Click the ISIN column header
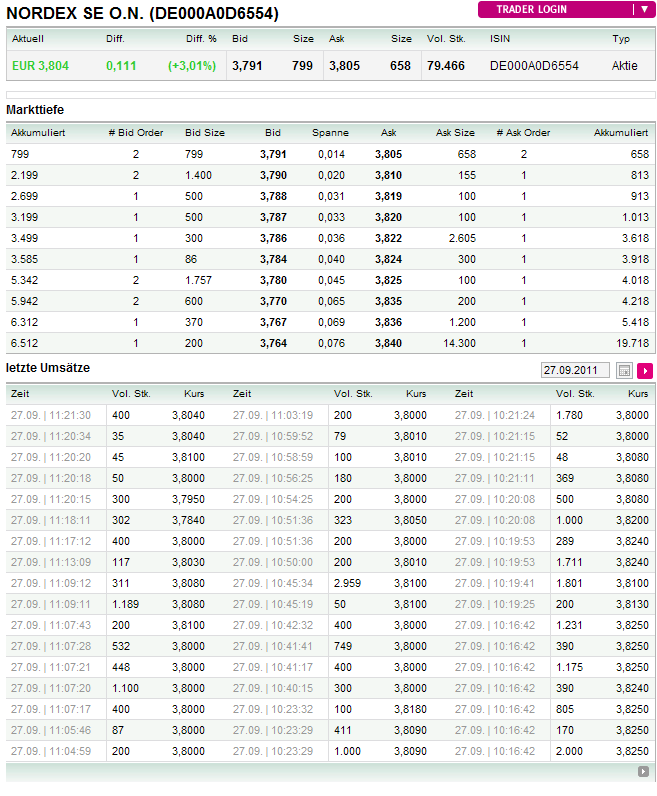Viewport: 657px width, 796px height. [500, 39]
